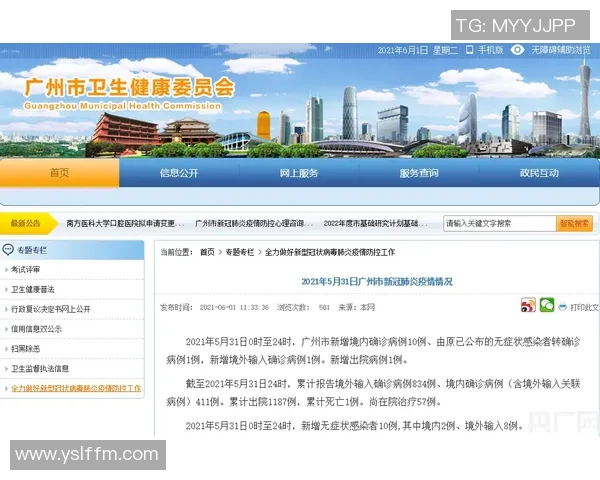Screen dimensions: 600x480
Task: Open the 首页 navigation tab
Action: coord(59,173)
